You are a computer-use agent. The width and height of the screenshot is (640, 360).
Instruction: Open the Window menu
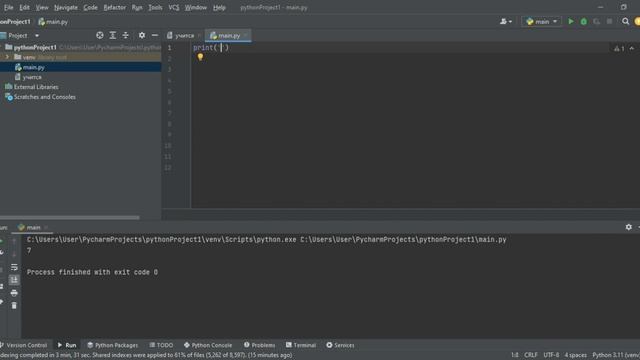coord(196,7)
